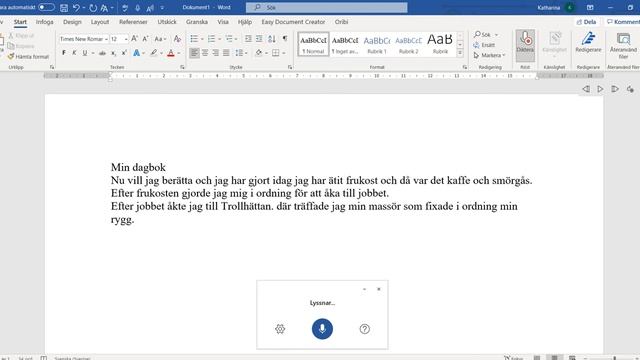Justify the paragraph text
The width and height of the screenshot is (640, 360).
(226, 53)
